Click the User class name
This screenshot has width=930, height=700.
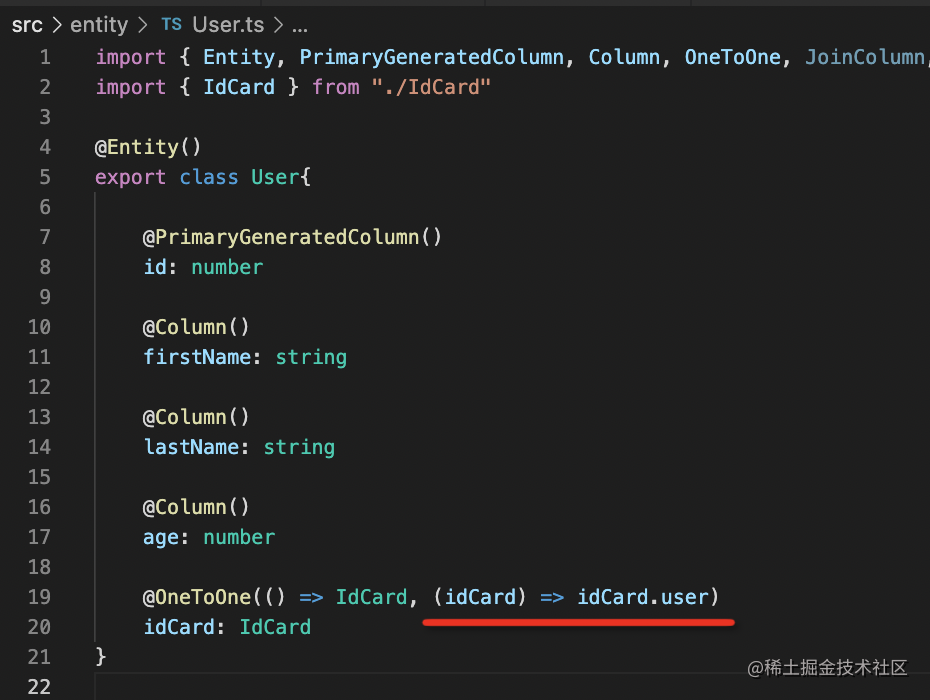coord(275,177)
